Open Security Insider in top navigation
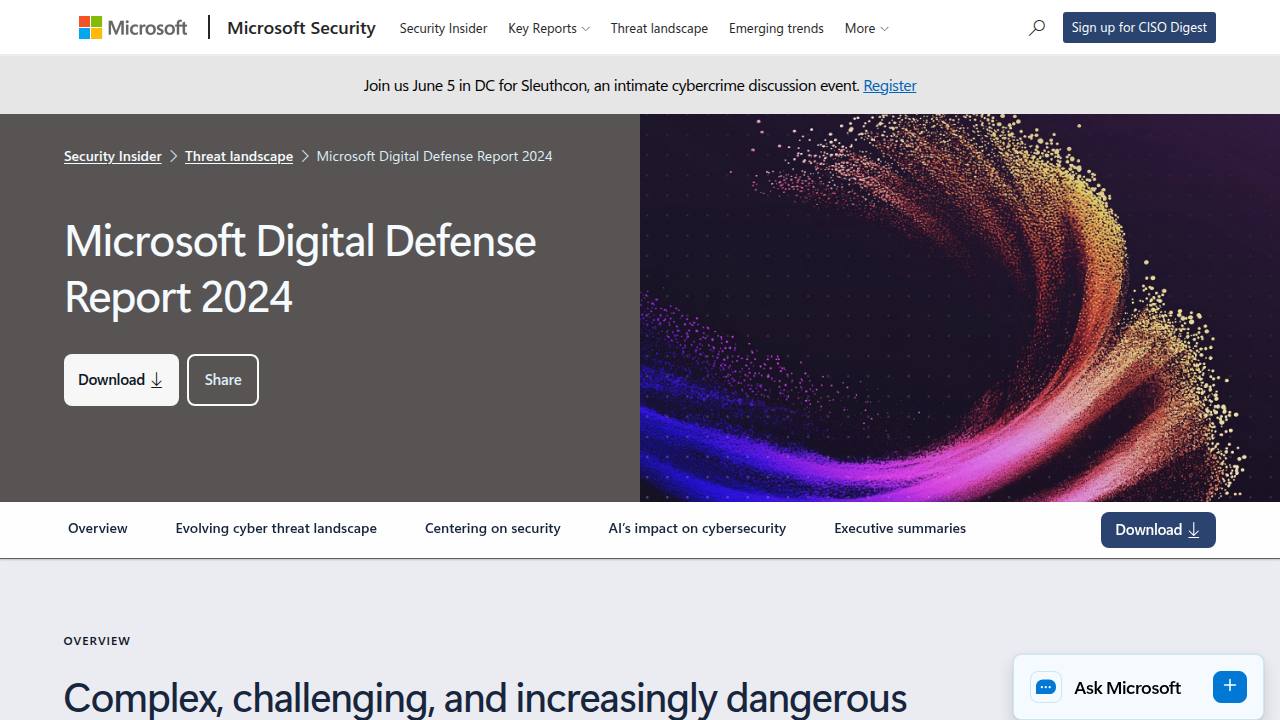The image size is (1280, 720). pyautogui.click(x=443, y=28)
